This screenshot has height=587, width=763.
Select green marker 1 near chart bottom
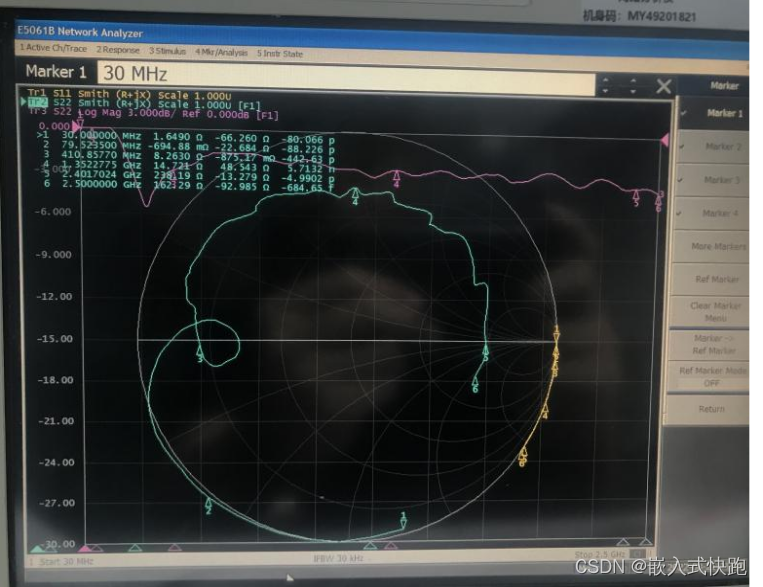click(x=403, y=520)
